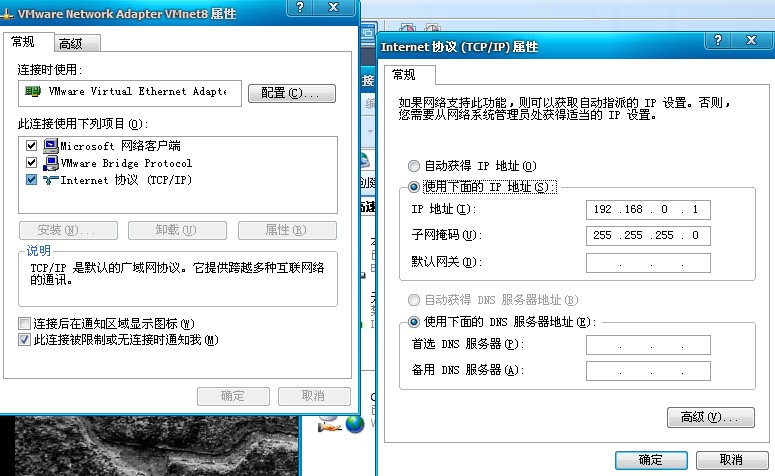The width and height of the screenshot is (775, 476).
Task: Click the 子网掩码 input field
Action: 648,236
